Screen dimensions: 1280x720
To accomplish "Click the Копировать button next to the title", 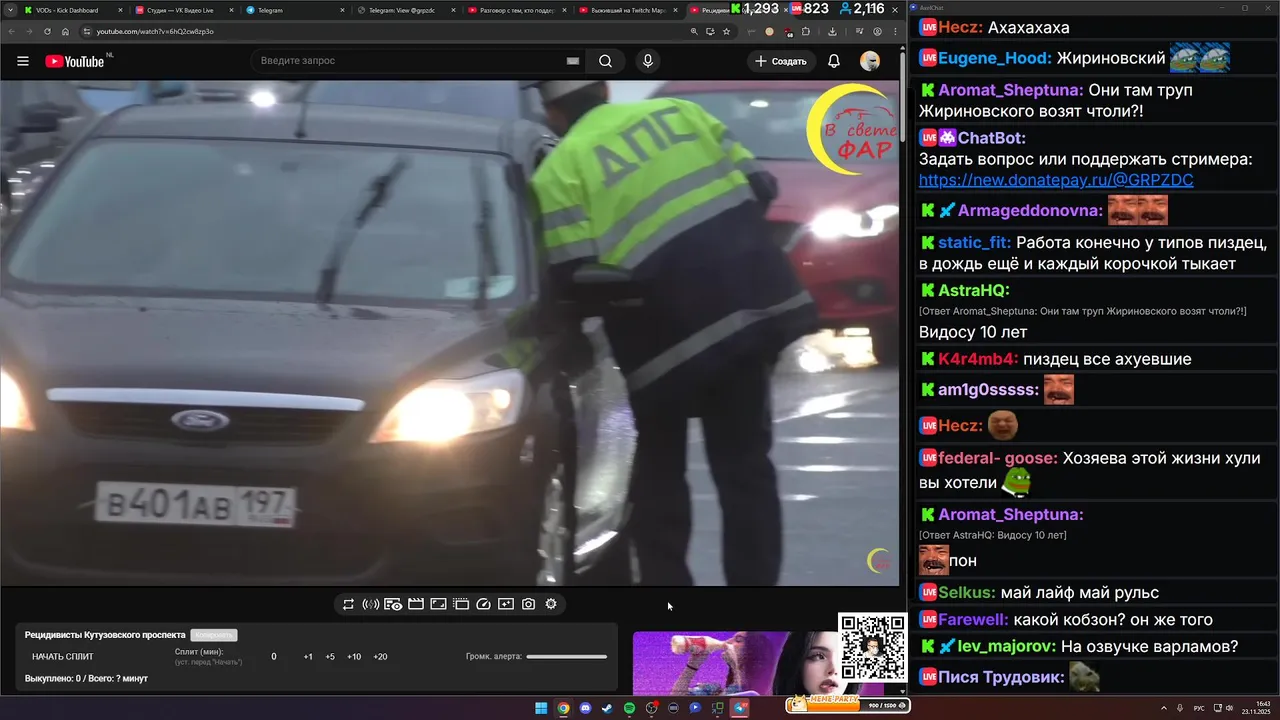I will (x=214, y=635).
